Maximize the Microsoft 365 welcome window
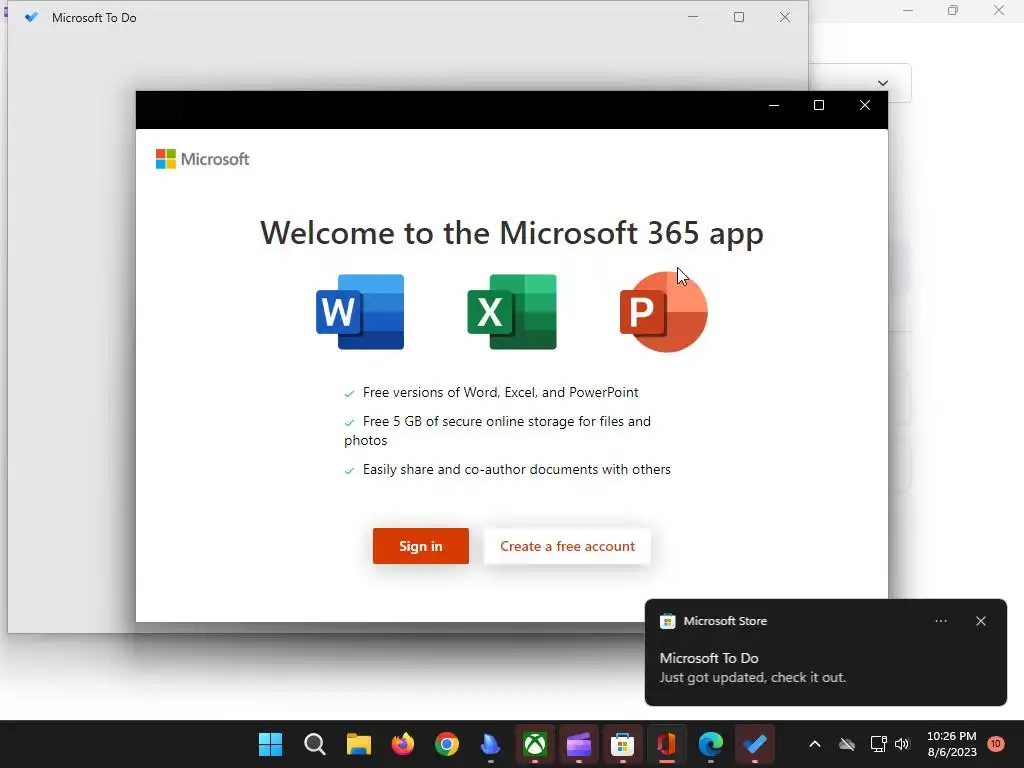Image resolution: width=1024 pixels, height=768 pixels. point(819,105)
